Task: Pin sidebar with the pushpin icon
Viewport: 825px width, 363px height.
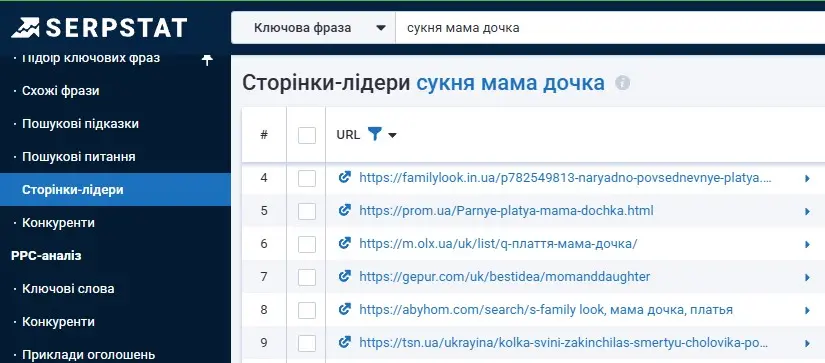Action: [x=207, y=59]
